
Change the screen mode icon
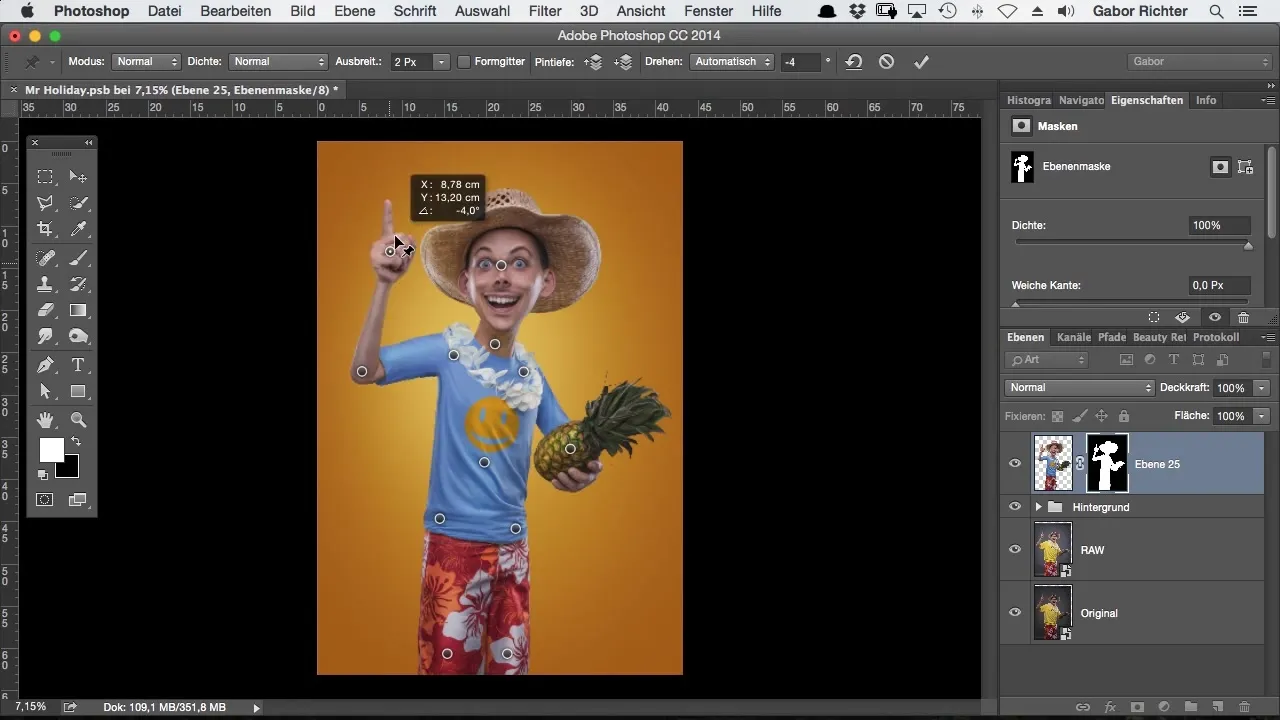[78, 499]
